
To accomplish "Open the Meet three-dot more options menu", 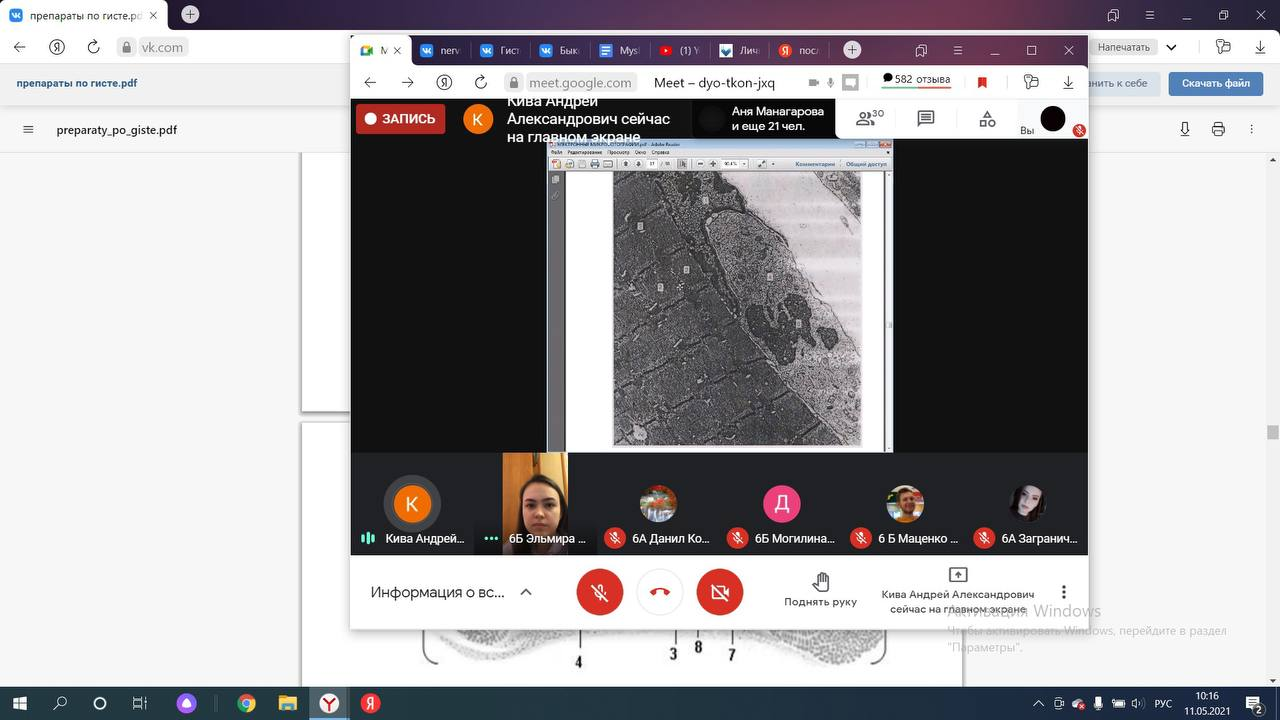I will point(1064,592).
